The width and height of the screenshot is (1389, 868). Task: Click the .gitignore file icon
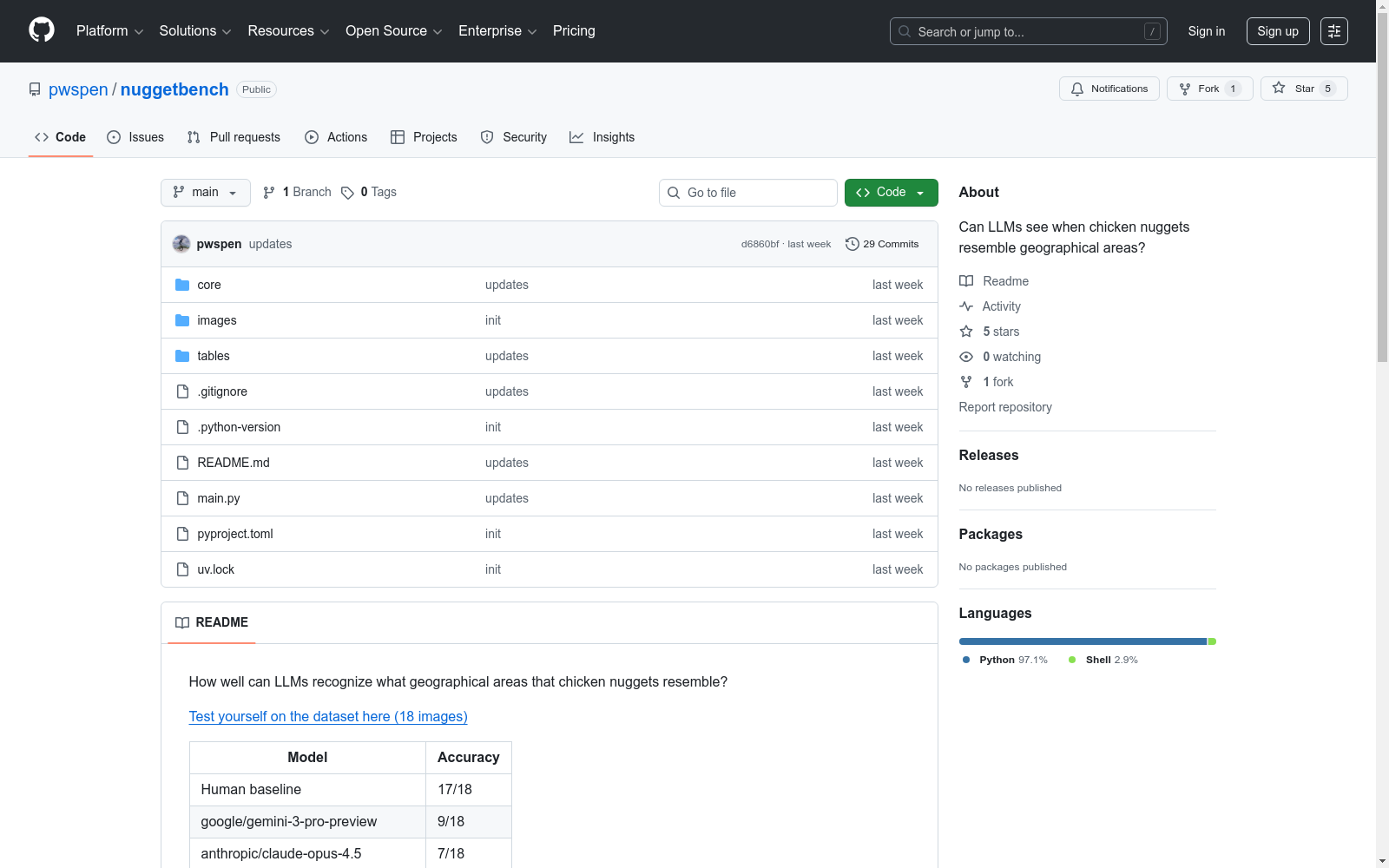point(182,391)
